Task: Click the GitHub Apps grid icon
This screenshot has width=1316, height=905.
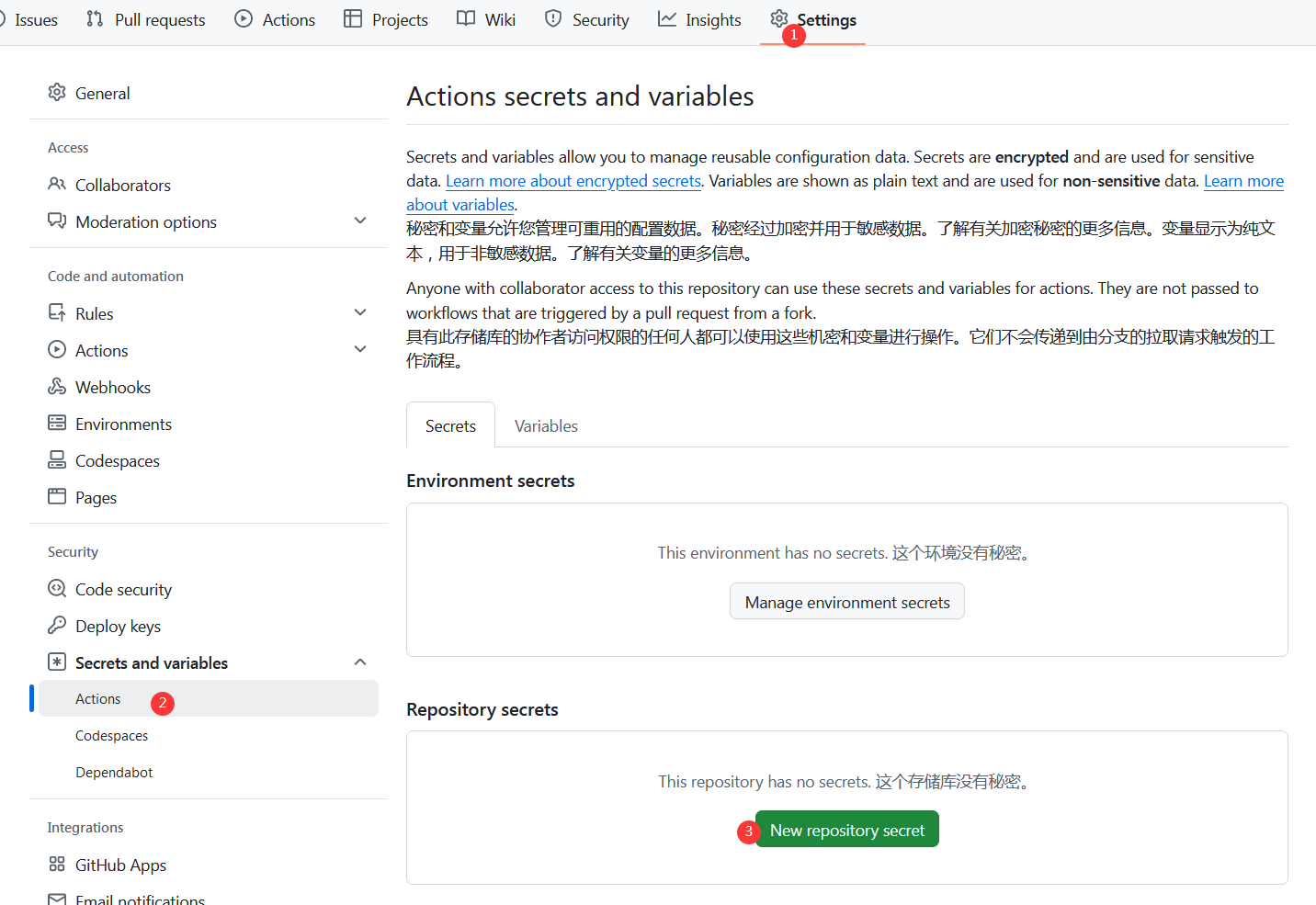Action: click(x=57, y=864)
